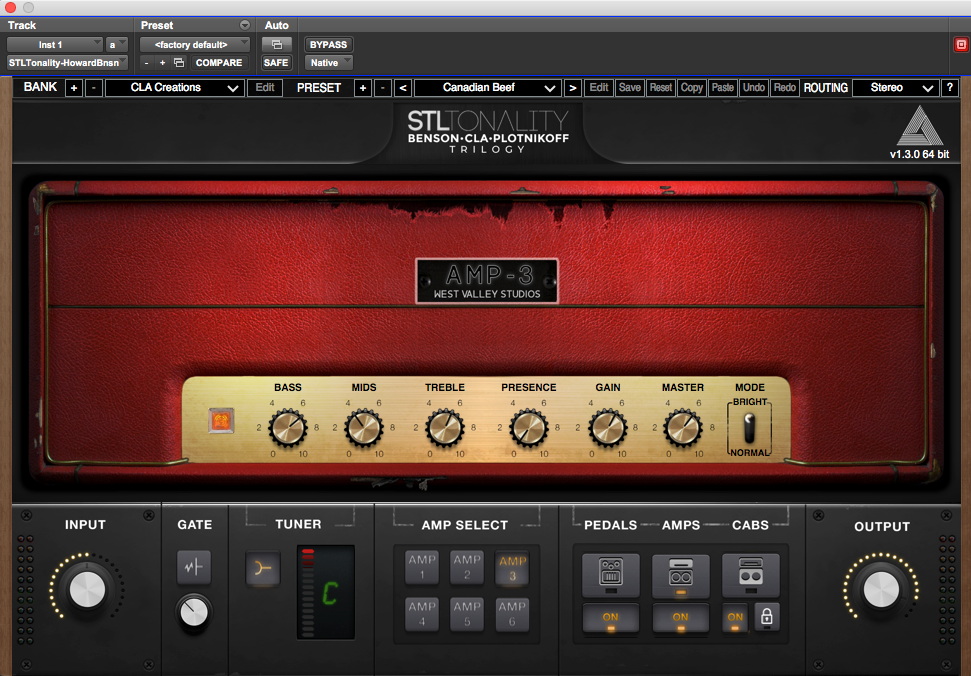
Task: Click Edit next to the preset selector
Action: tap(599, 88)
